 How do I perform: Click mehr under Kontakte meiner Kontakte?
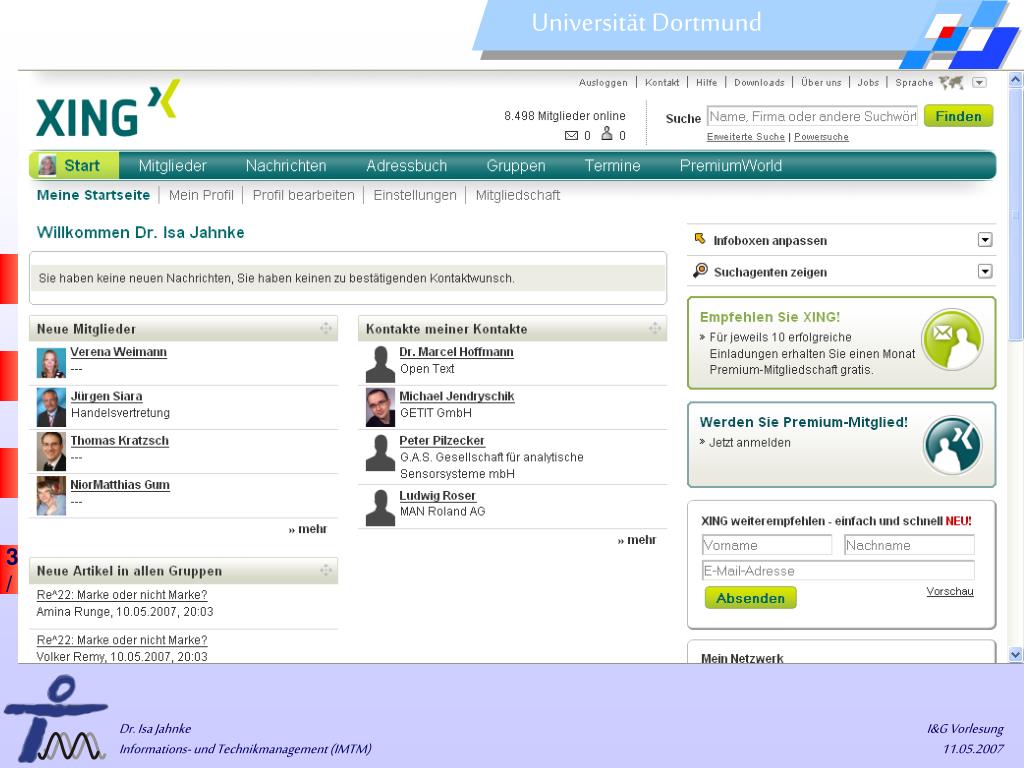[637, 539]
